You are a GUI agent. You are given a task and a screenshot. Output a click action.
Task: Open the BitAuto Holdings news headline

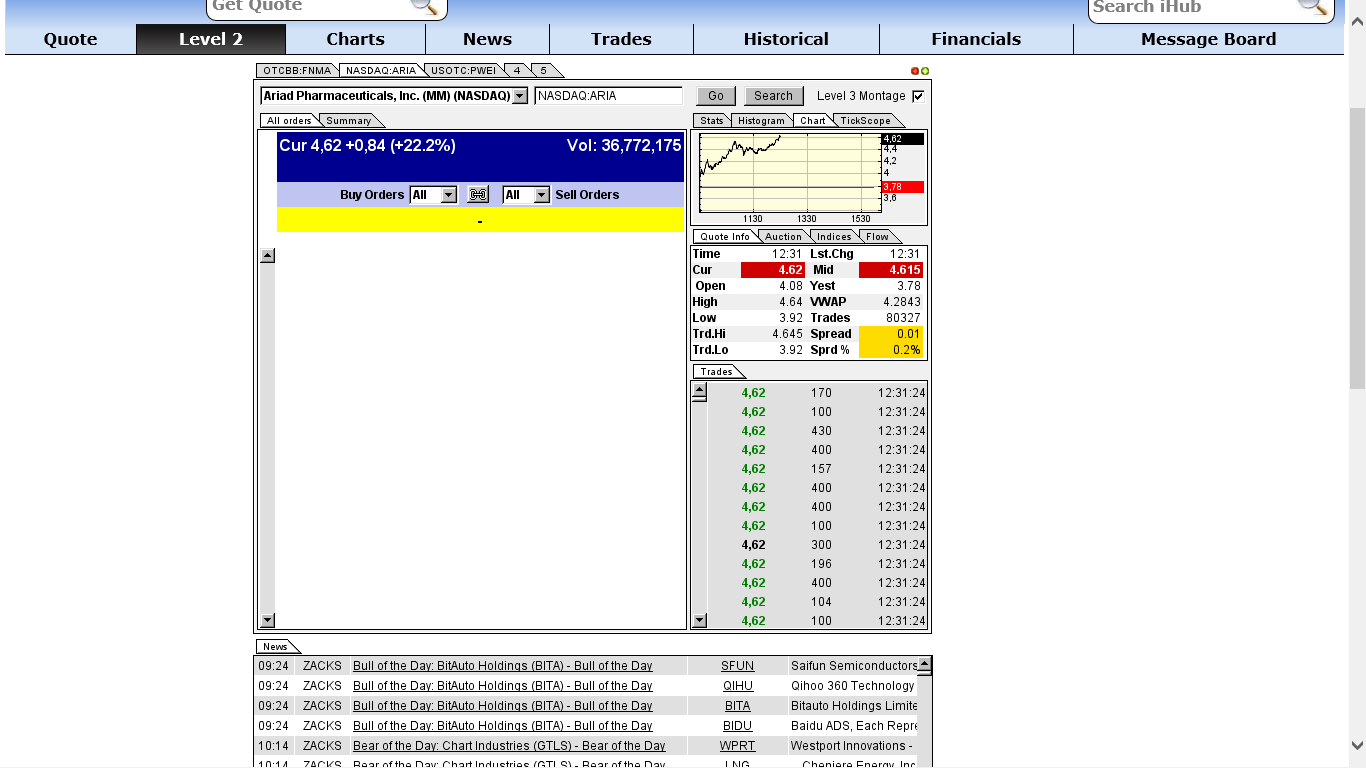[x=502, y=665]
